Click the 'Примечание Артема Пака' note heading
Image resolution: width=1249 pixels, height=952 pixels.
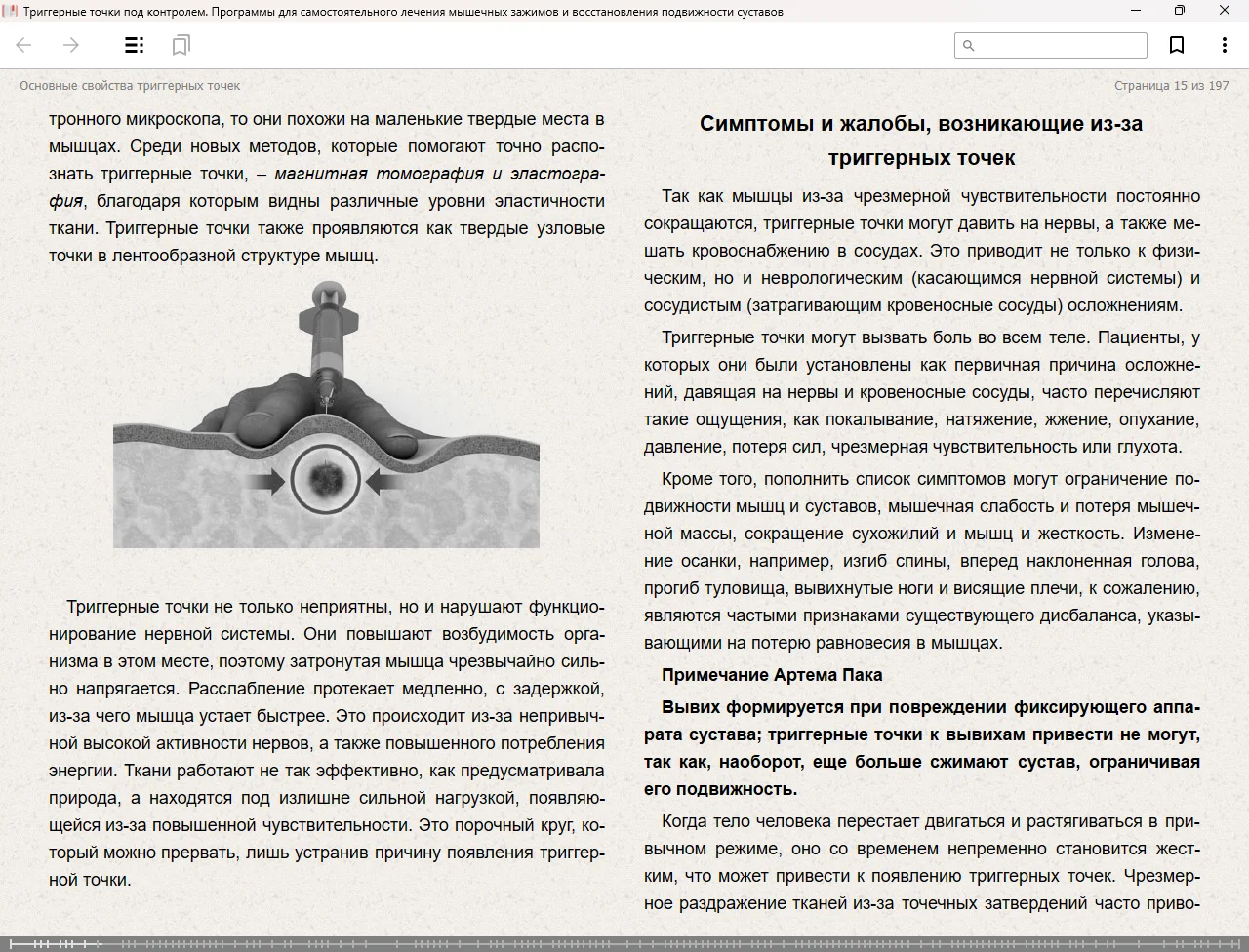tap(771, 675)
